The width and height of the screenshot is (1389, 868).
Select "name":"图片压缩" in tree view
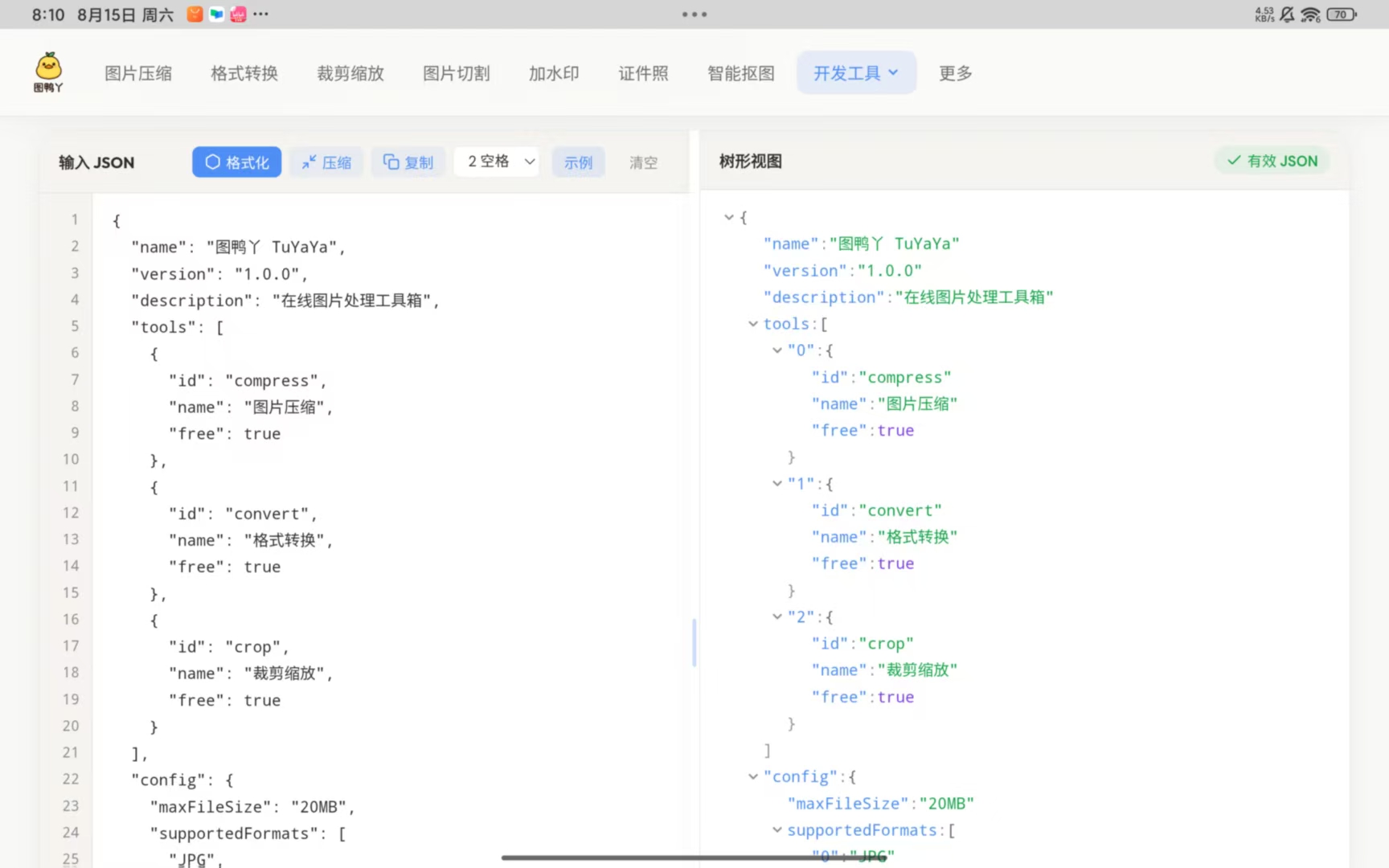(x=884, y=403)
